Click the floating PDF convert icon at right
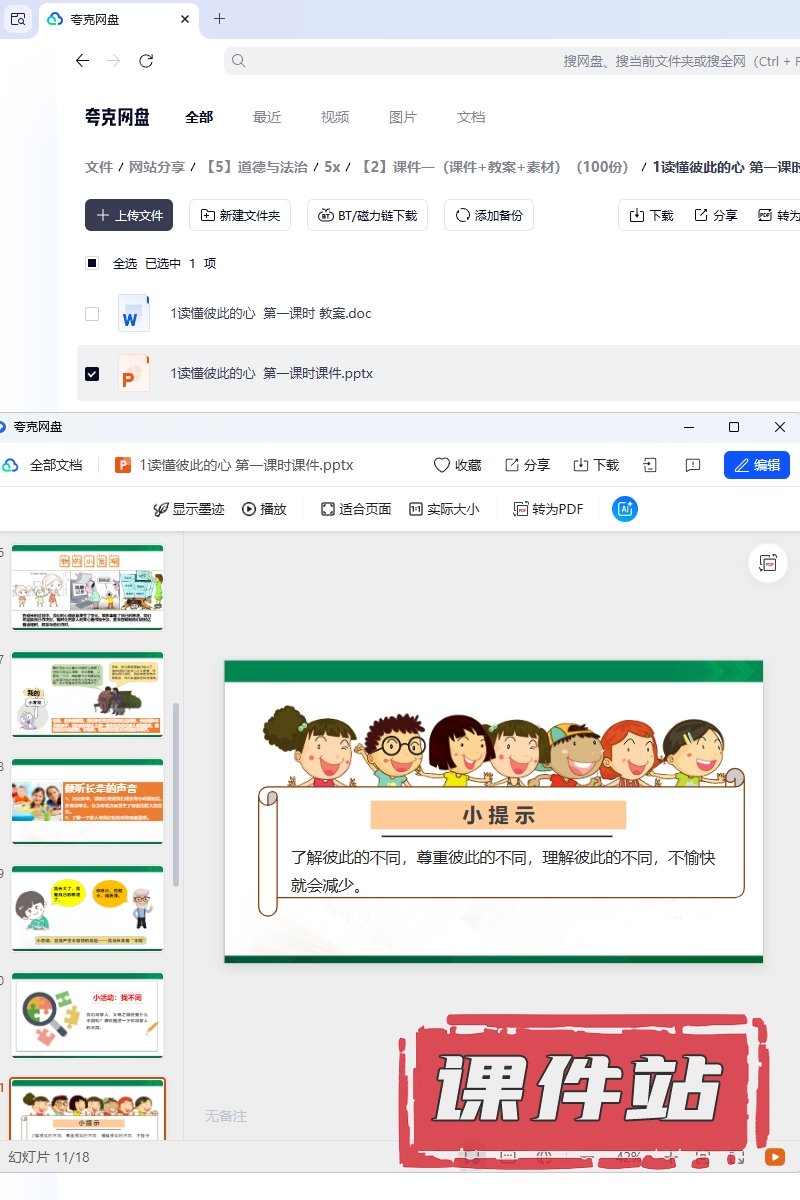The width and height of the screenshot is (800, 1200). click(x=768, y=563)
